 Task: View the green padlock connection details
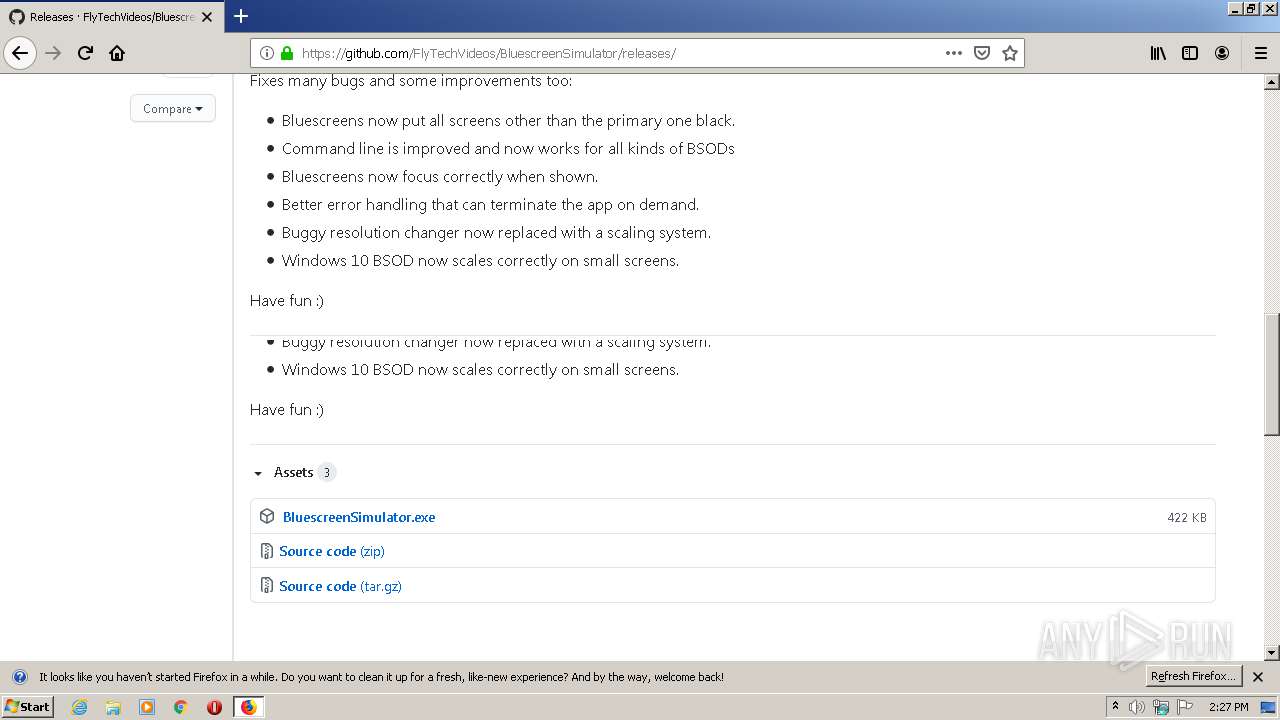[287, 53]
